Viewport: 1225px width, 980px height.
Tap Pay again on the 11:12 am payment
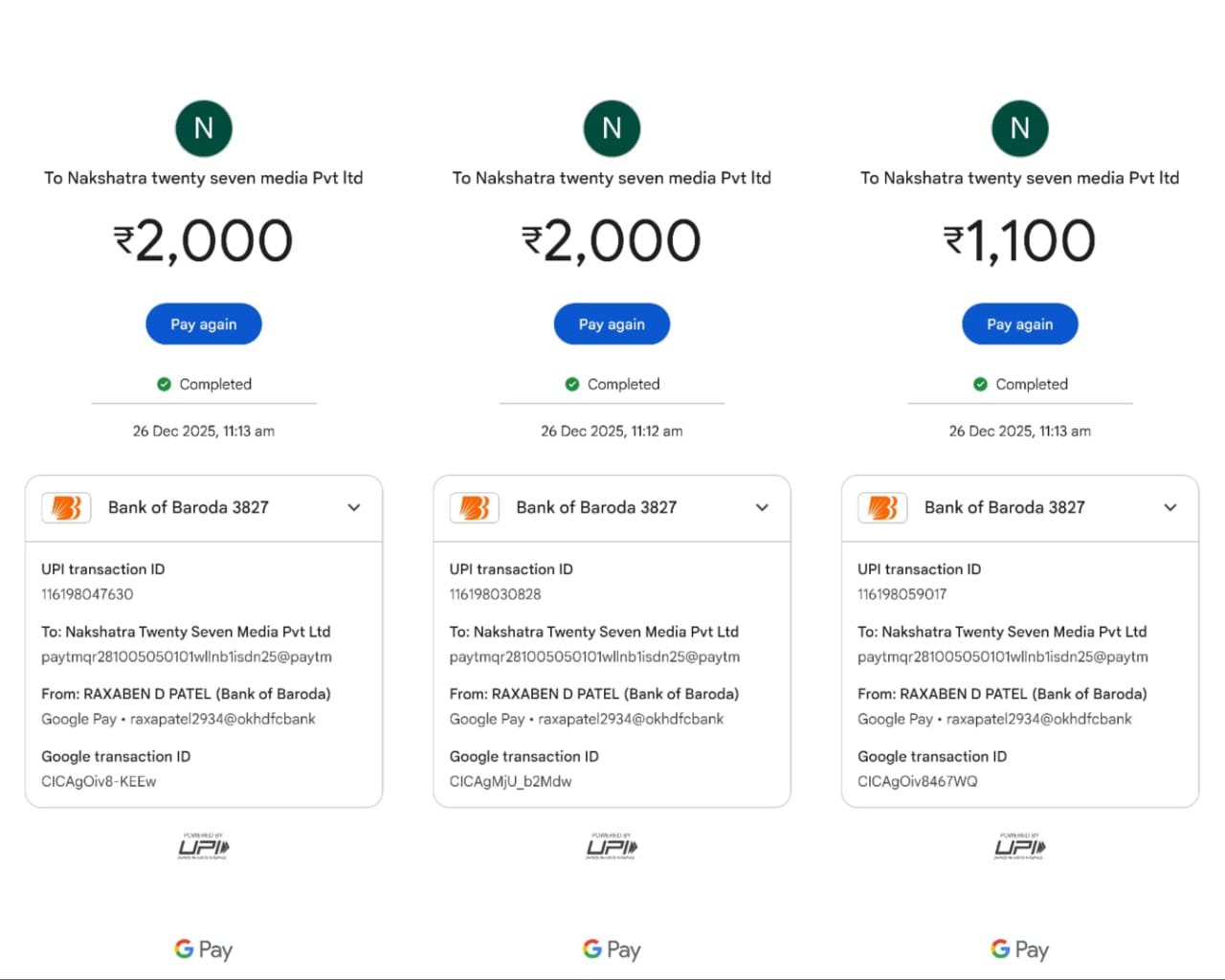pyautogui.click(x=612, y=324)
